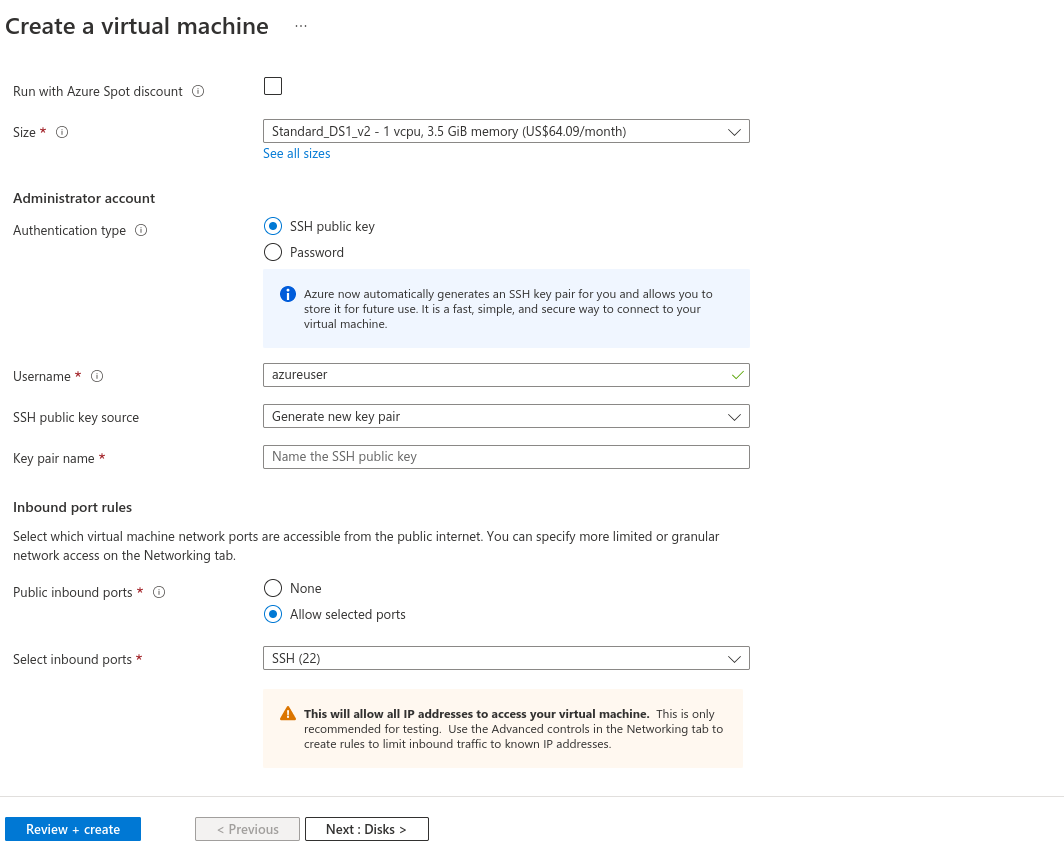Image resolution: width=1064 pixels, height=844 pixels.
Task: Open the Size dropdown
Action: pos(506,131)
